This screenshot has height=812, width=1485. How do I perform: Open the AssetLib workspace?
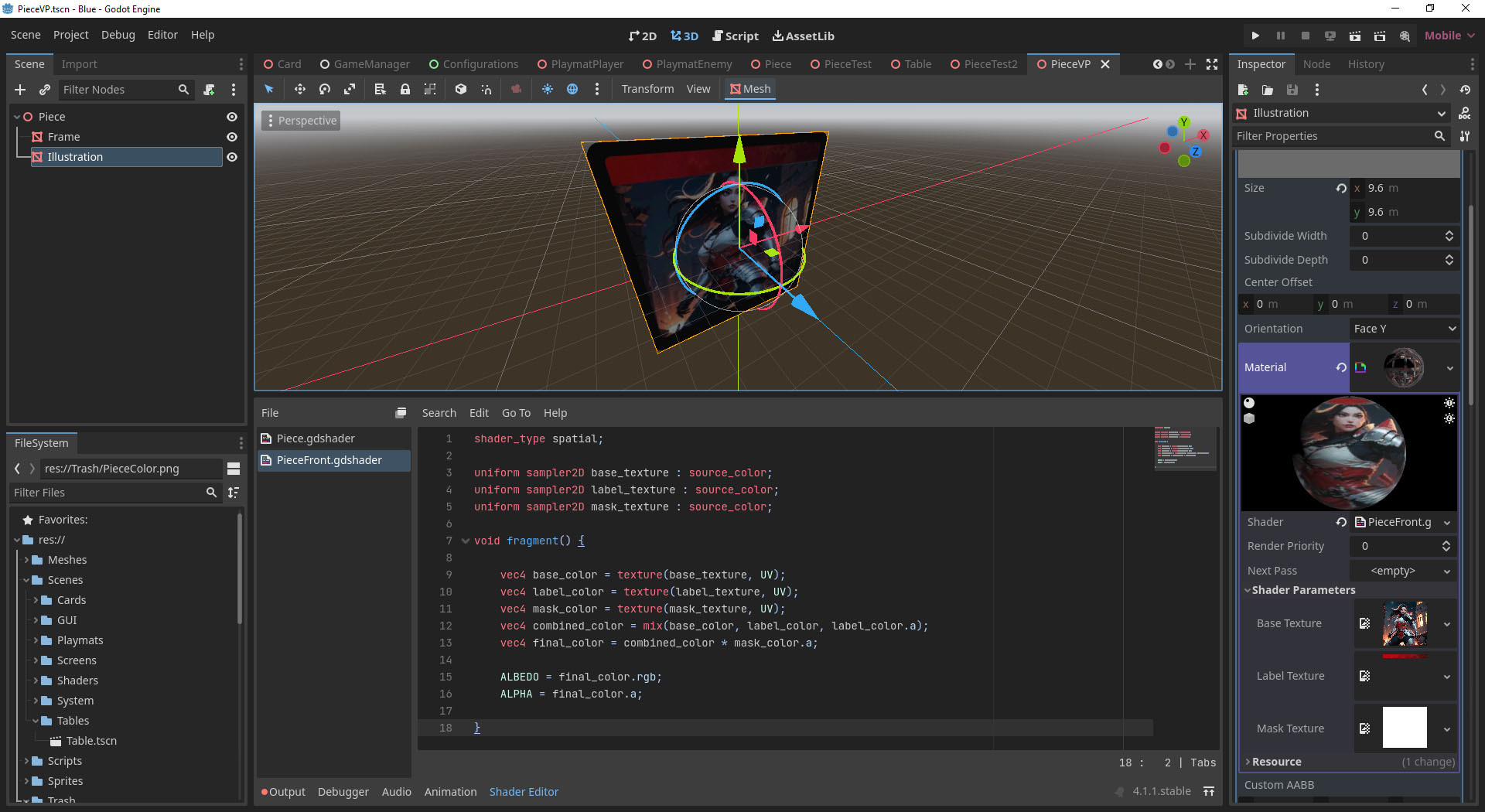click(803, 36)
